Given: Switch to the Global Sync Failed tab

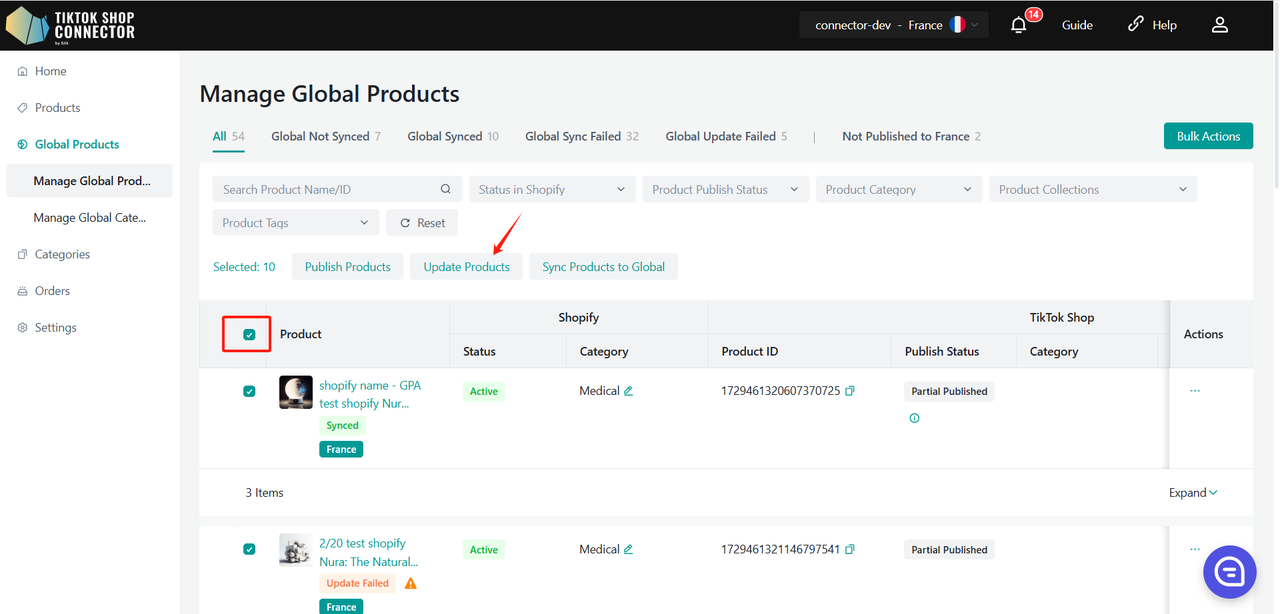Looking at the screenshot, I should click(x=581, y=136).
